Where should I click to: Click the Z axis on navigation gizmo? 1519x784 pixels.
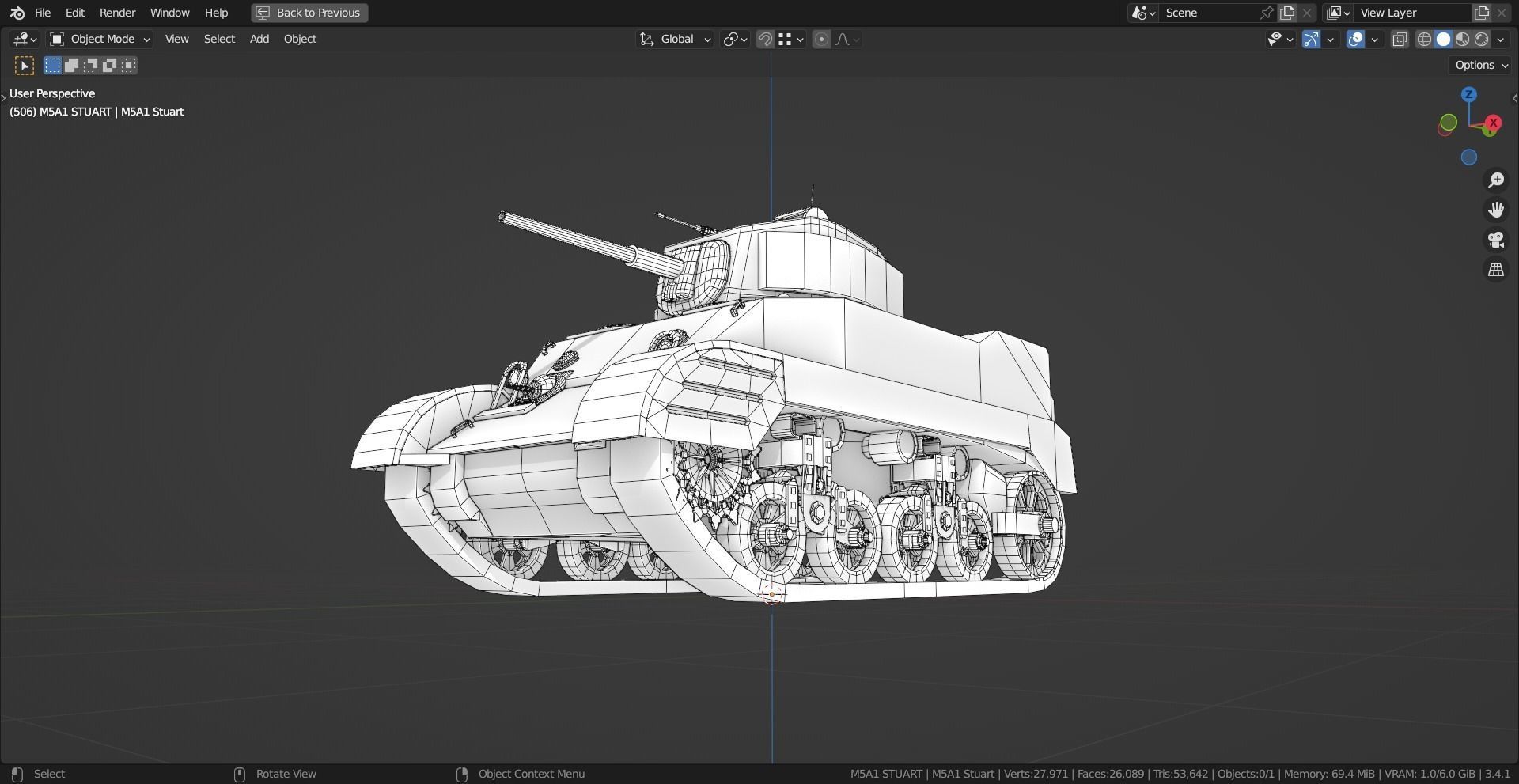(1469, 94)
